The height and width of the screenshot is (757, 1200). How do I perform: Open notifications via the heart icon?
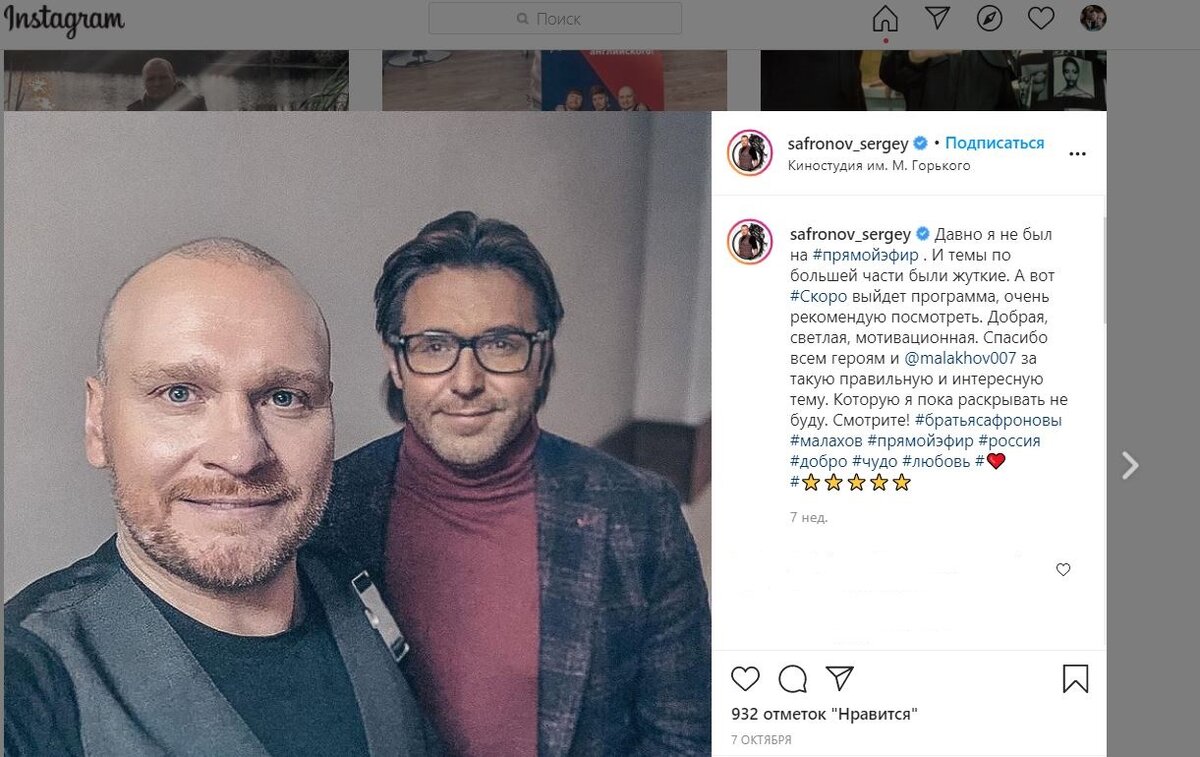[x=1040, y=18]
